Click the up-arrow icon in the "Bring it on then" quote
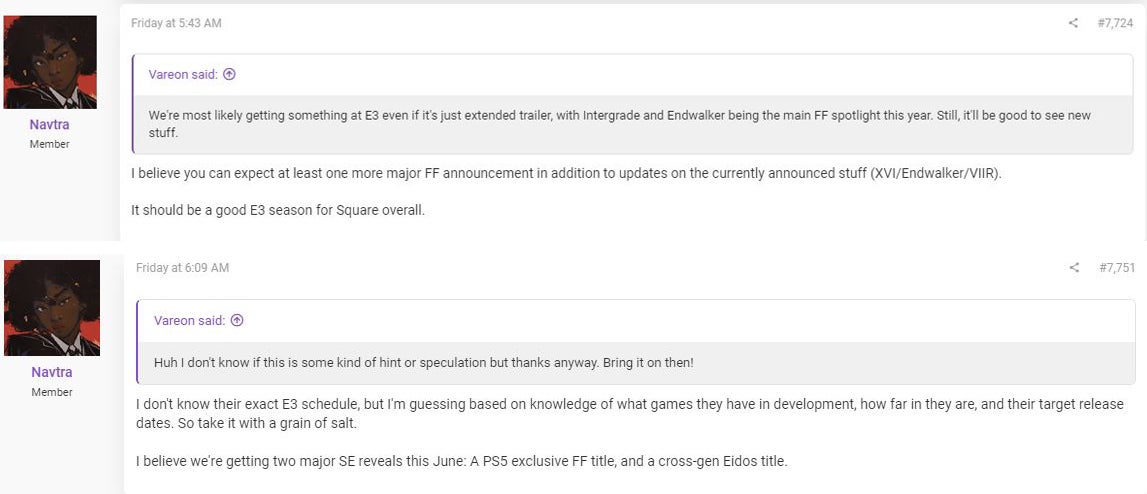 point(237,321)
